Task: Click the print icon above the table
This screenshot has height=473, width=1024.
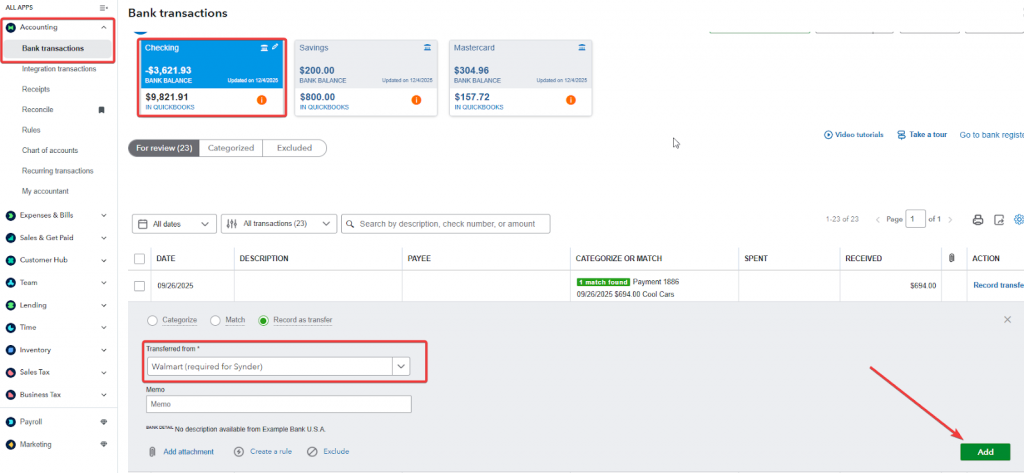Action: (x=978, y=220)
